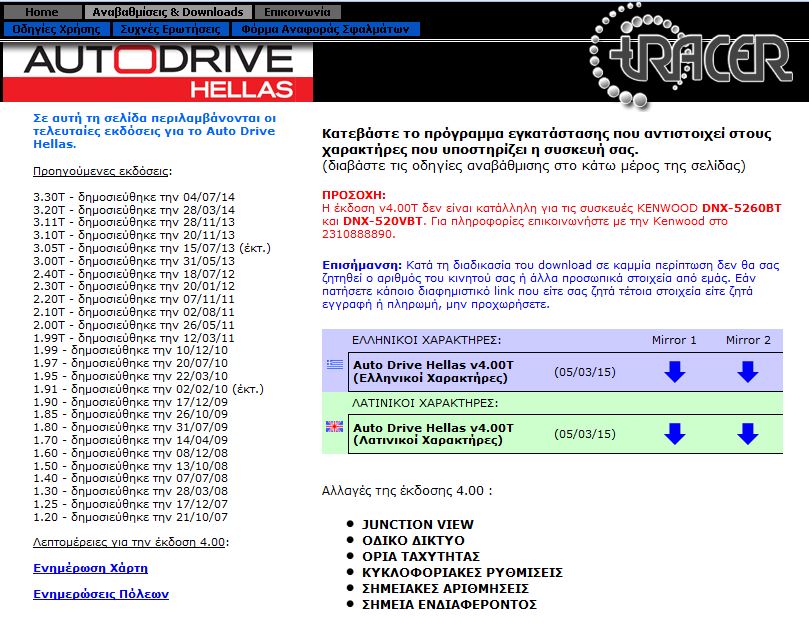Click the DNX-5260BT model name
Screen dimensions: 809x623
(x=742, y=208)
